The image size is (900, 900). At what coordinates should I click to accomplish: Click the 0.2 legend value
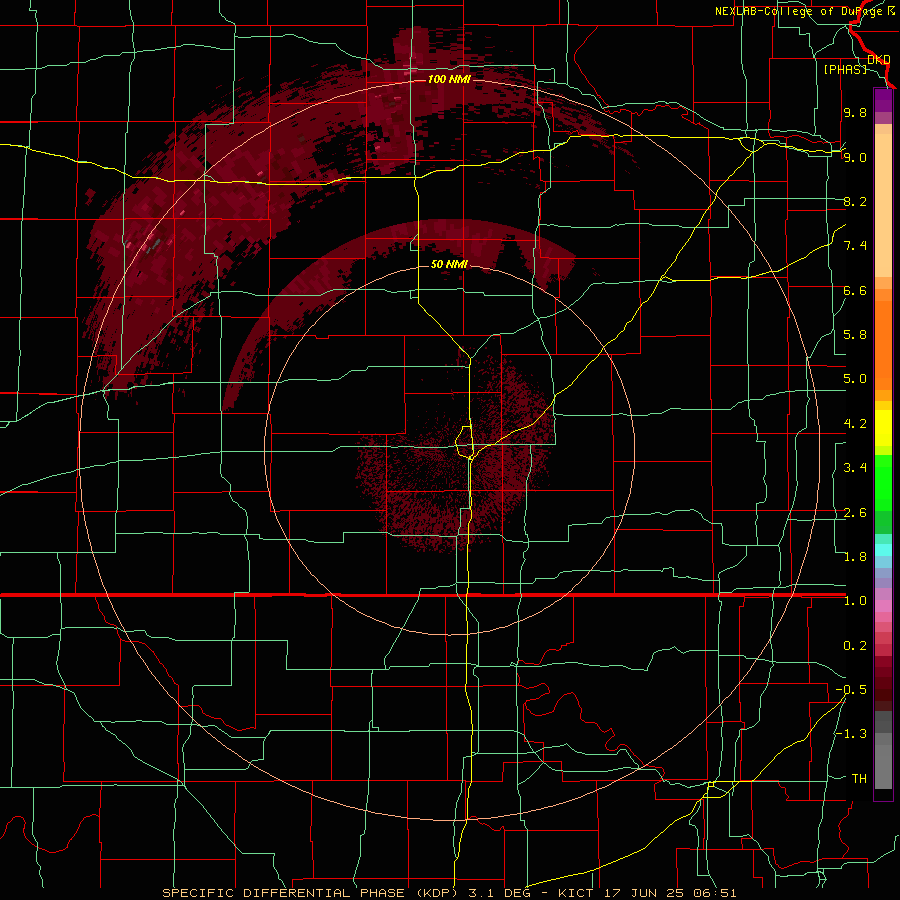point(855,646)
